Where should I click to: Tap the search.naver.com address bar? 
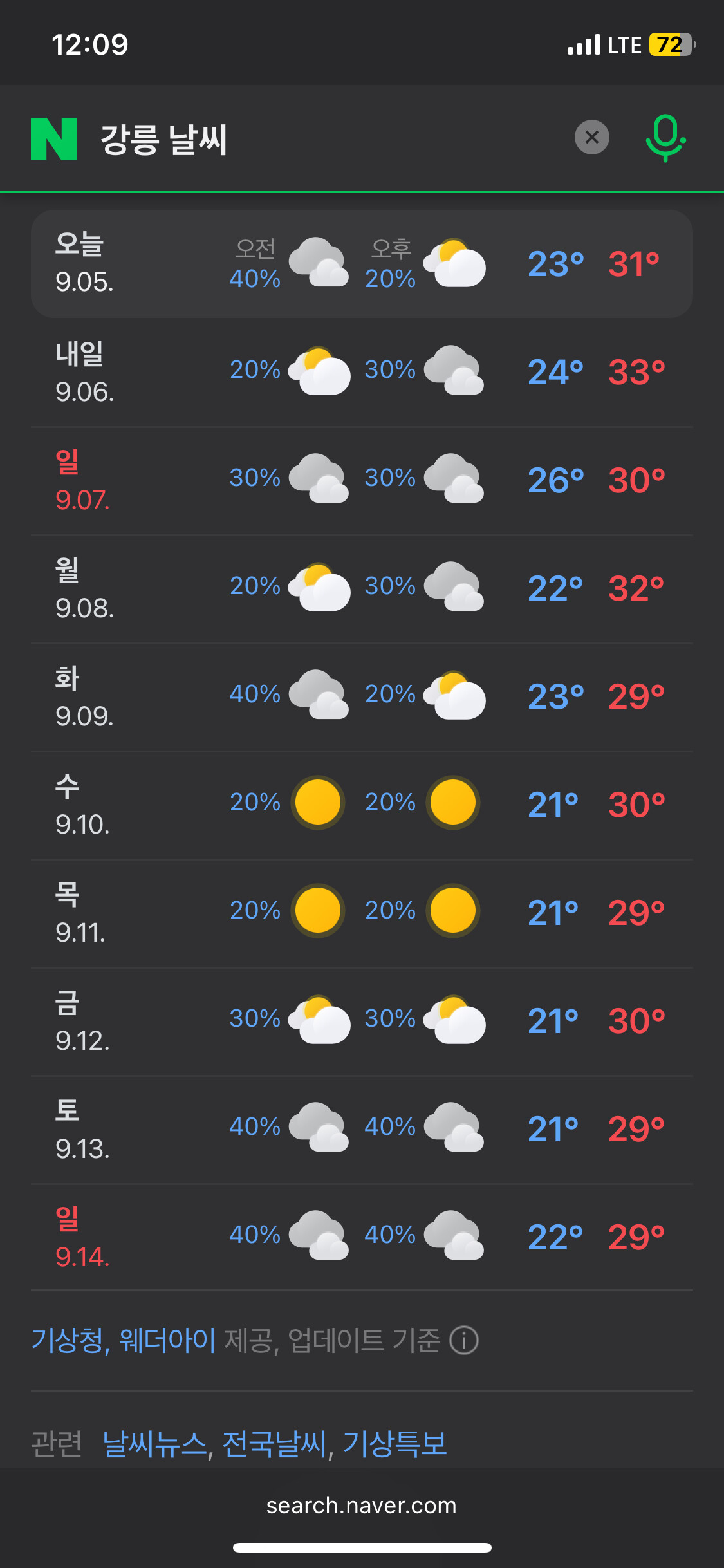point(362,1506)
